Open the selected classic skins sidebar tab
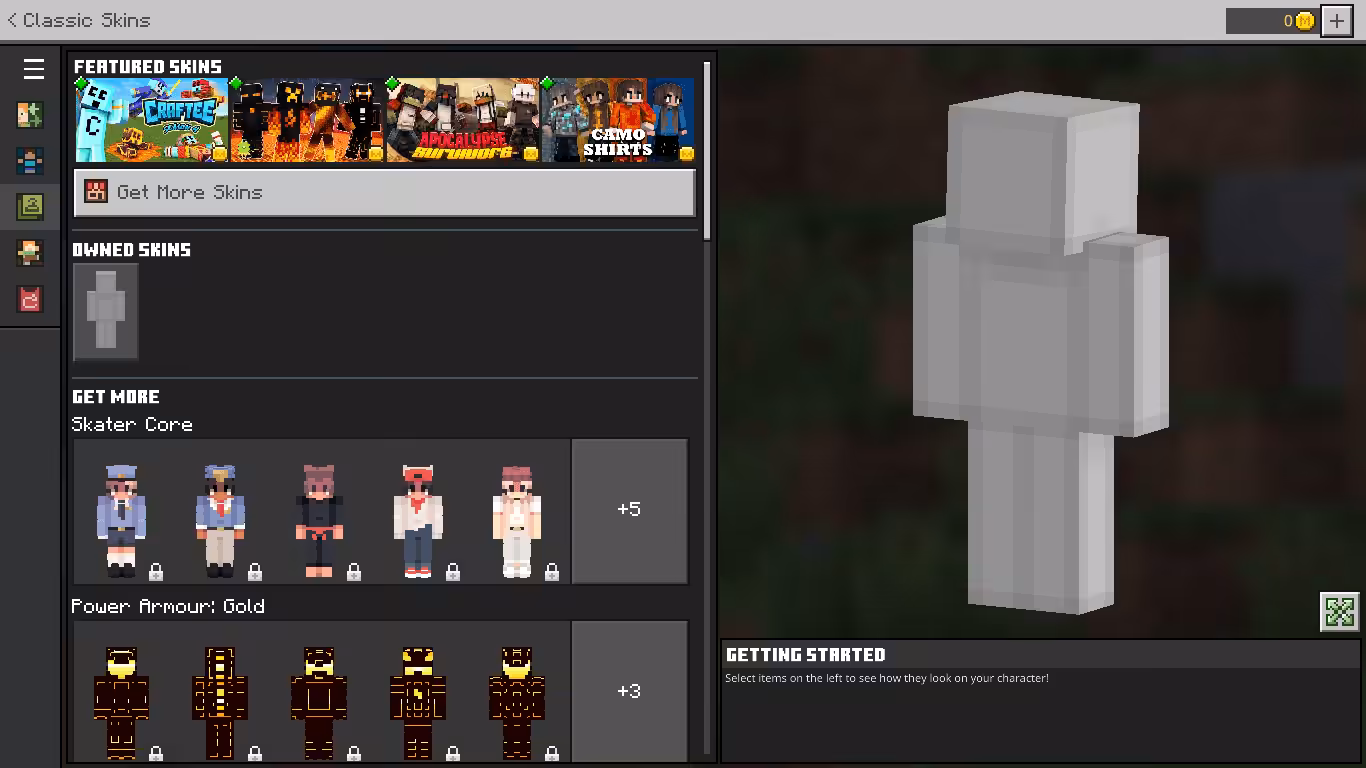Viewport: 1366px width, 768px height. pos(30,207)
